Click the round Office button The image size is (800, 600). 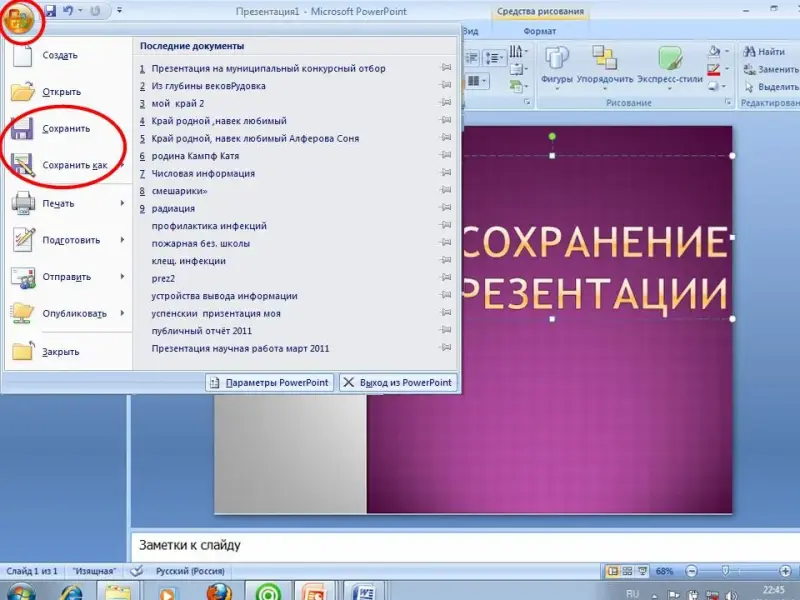[20, 20]
